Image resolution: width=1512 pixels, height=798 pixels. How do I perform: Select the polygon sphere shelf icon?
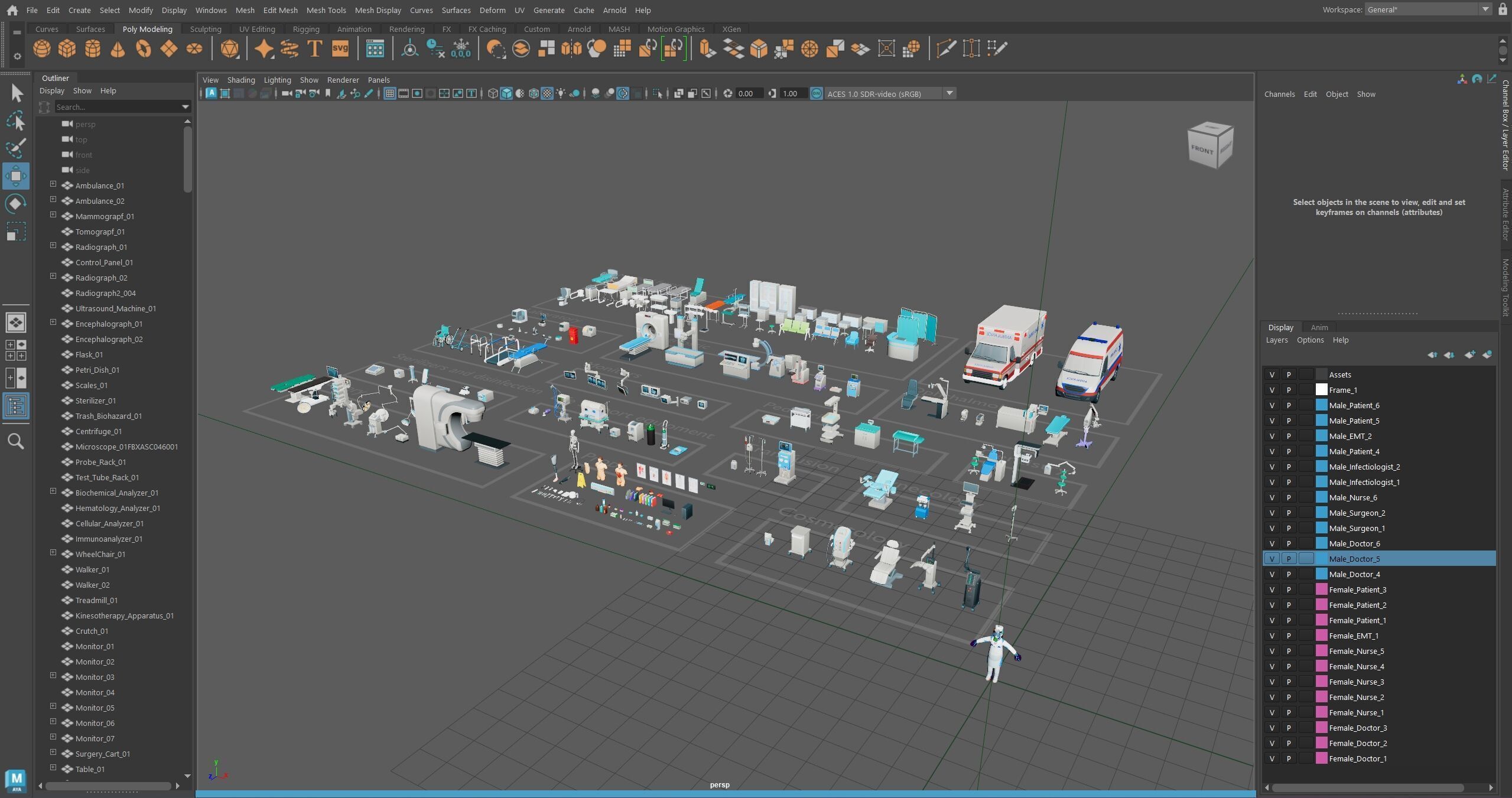(41, 48)
